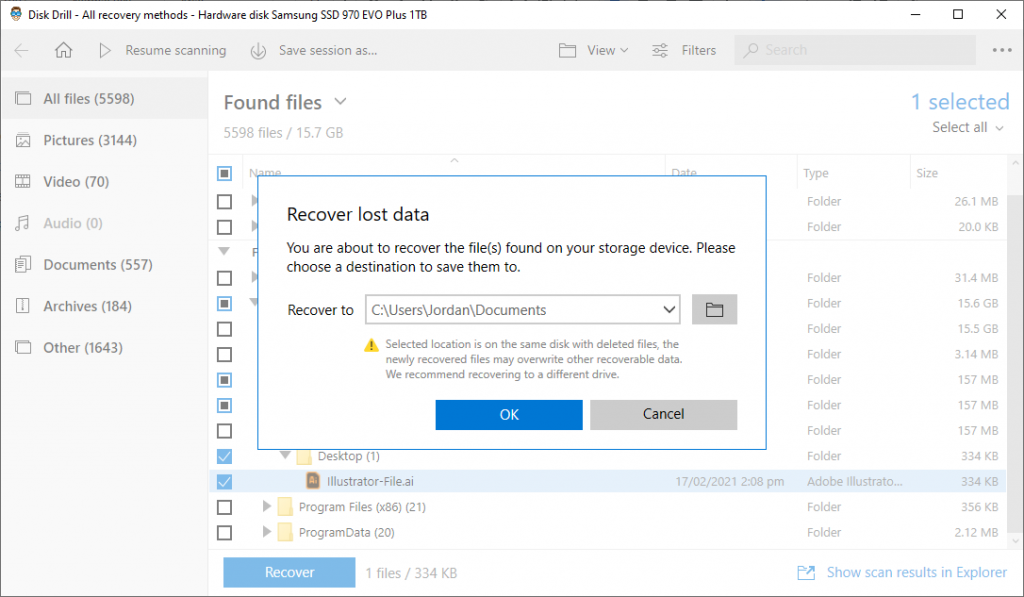1024x597 pixels.
Task: Open the Recover to path dropdown
Action: [669, 310]
